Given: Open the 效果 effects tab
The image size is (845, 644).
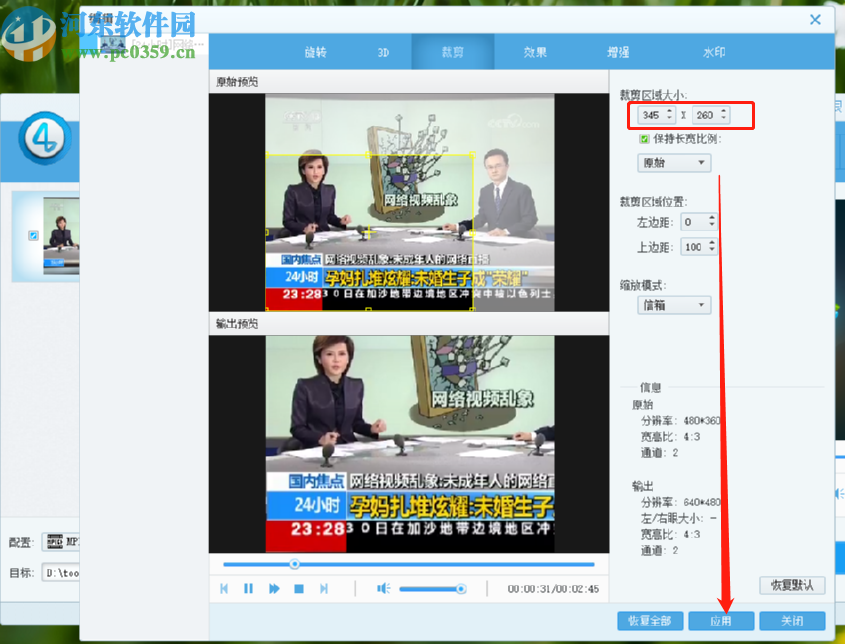Looking at the screenshot, I should tap(534, 51).
